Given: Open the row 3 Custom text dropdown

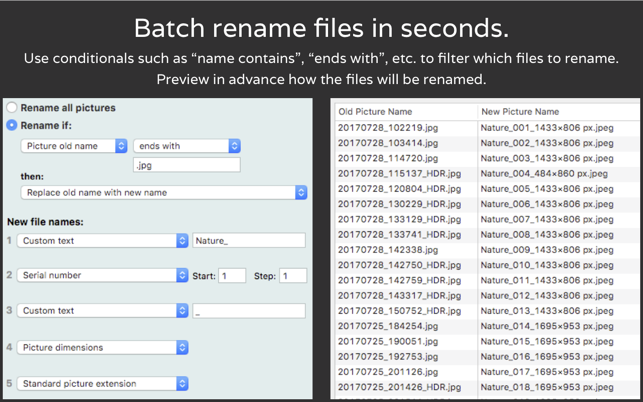Looking at the screenshot, I should [x=103, y=311].
